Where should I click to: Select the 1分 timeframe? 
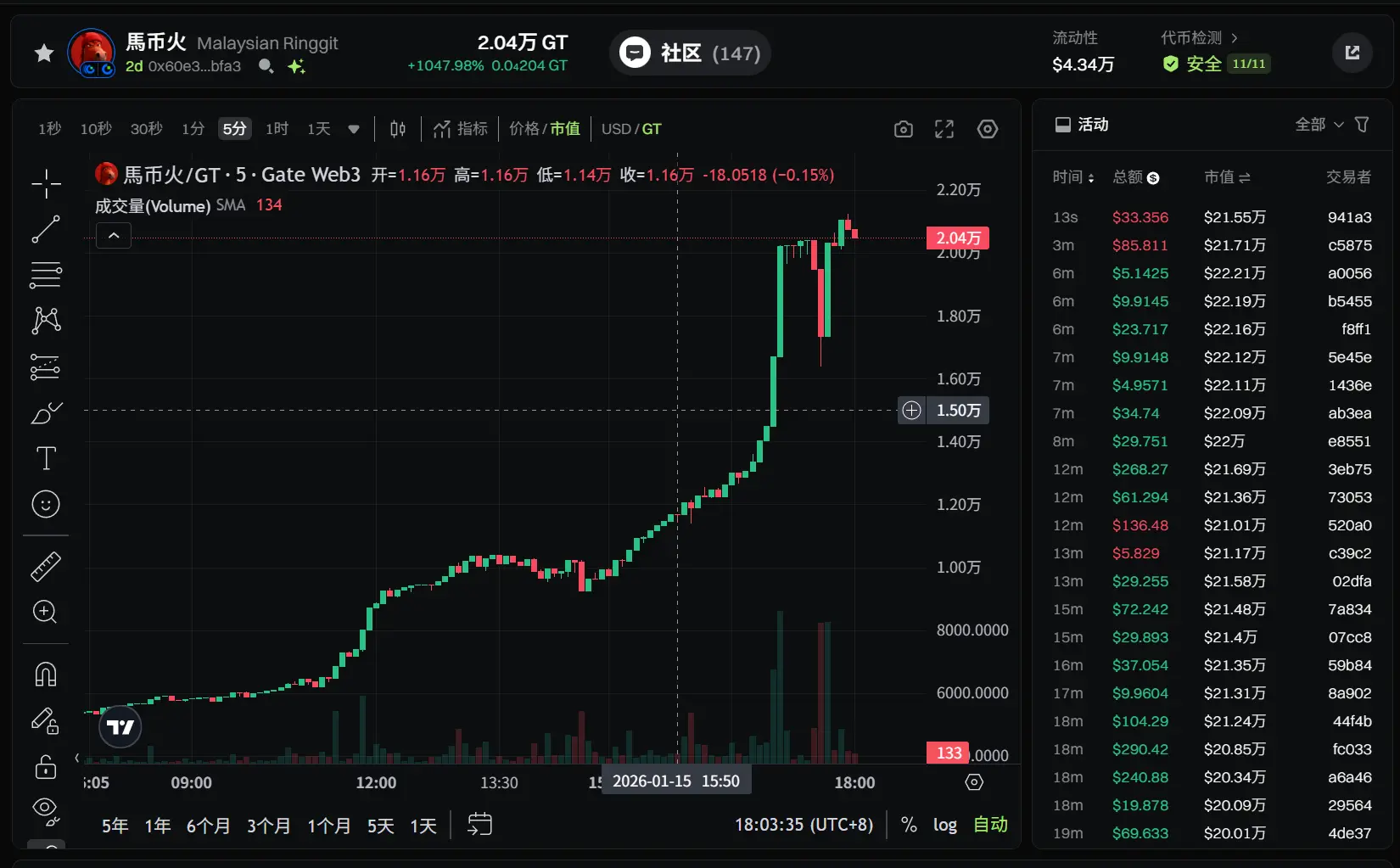(x=193, y=129)
